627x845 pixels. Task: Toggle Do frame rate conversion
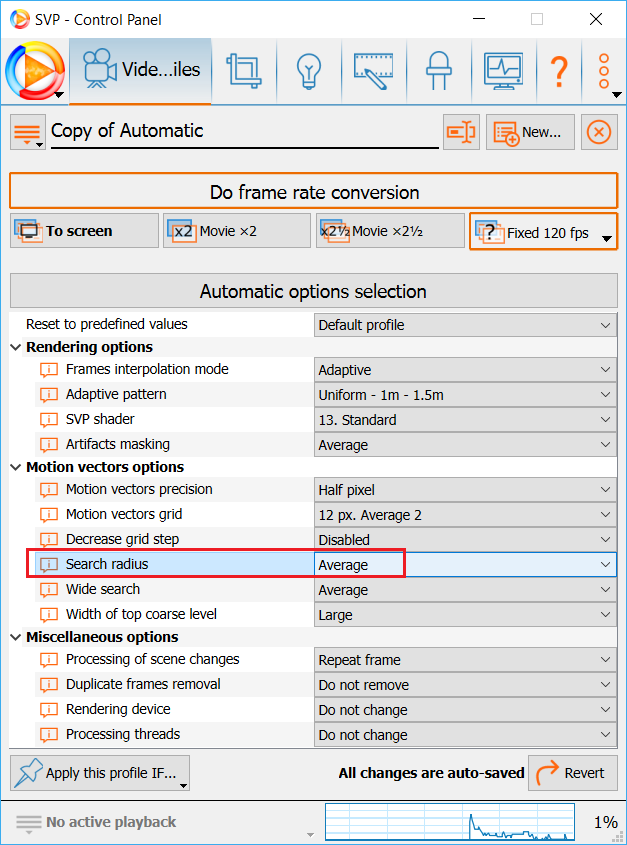pyautogui.click(x=313, y=192)
